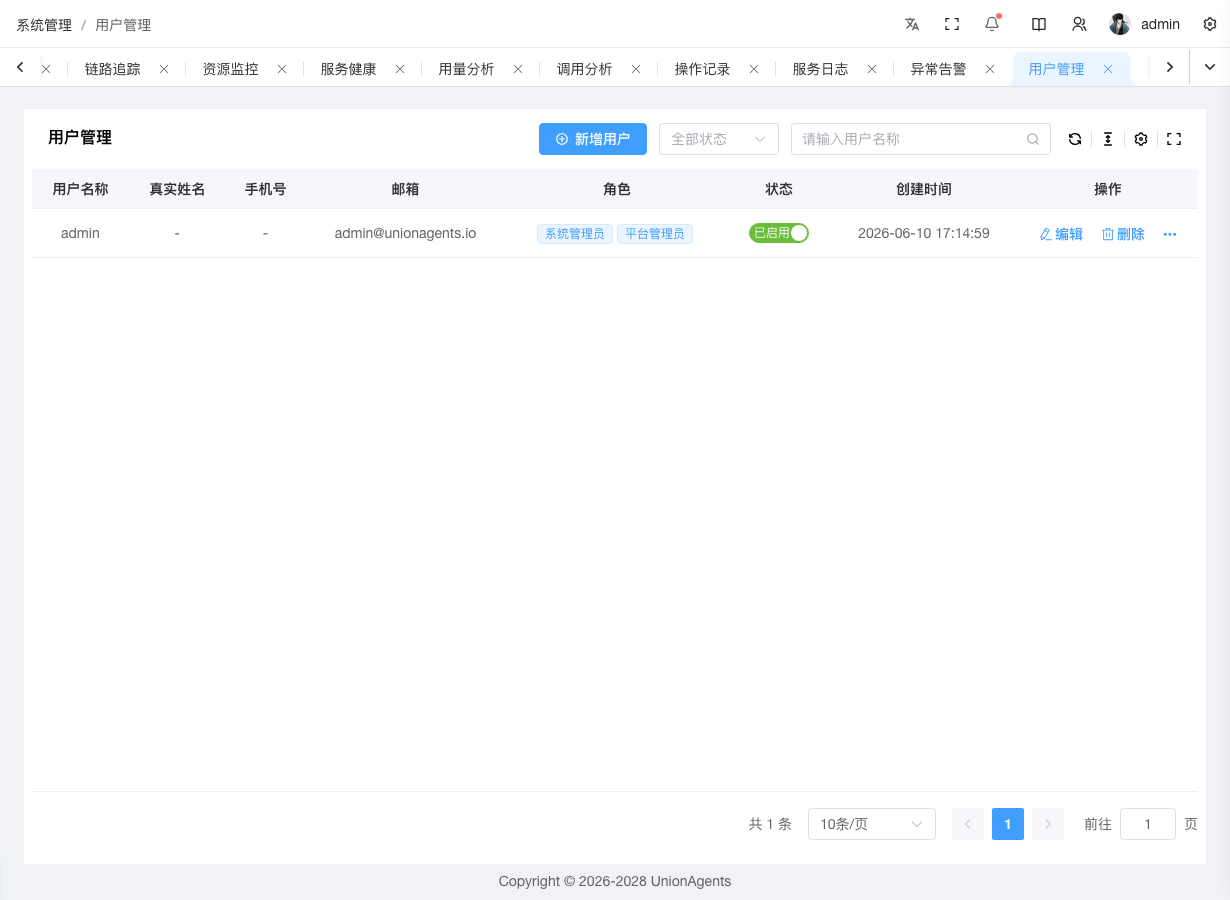Screen dimensions: 1230x900
Task: Close the 链路追踪 tab
Action: point(164,69)
